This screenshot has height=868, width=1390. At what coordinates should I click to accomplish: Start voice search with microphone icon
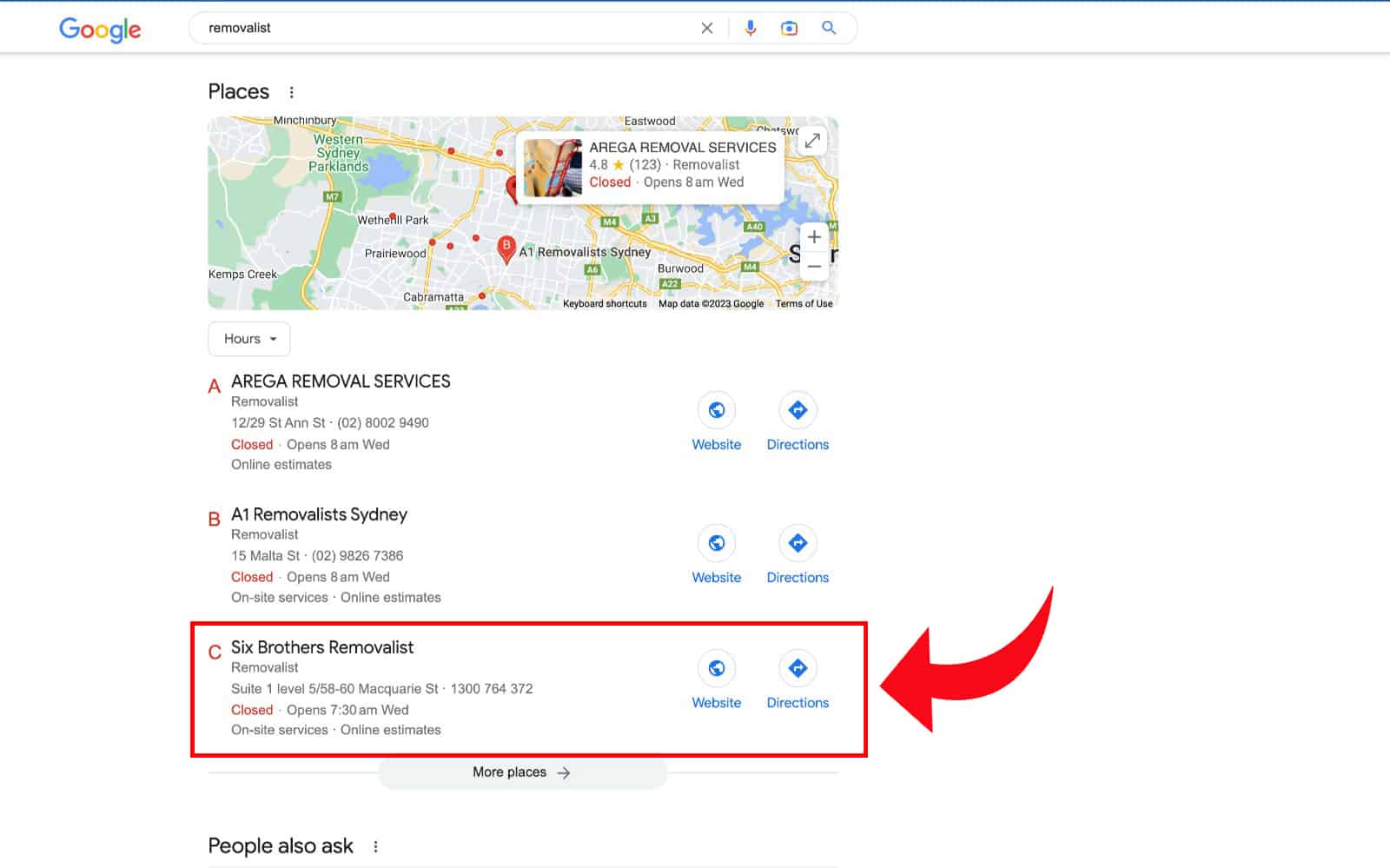click(x=751, y=28)
